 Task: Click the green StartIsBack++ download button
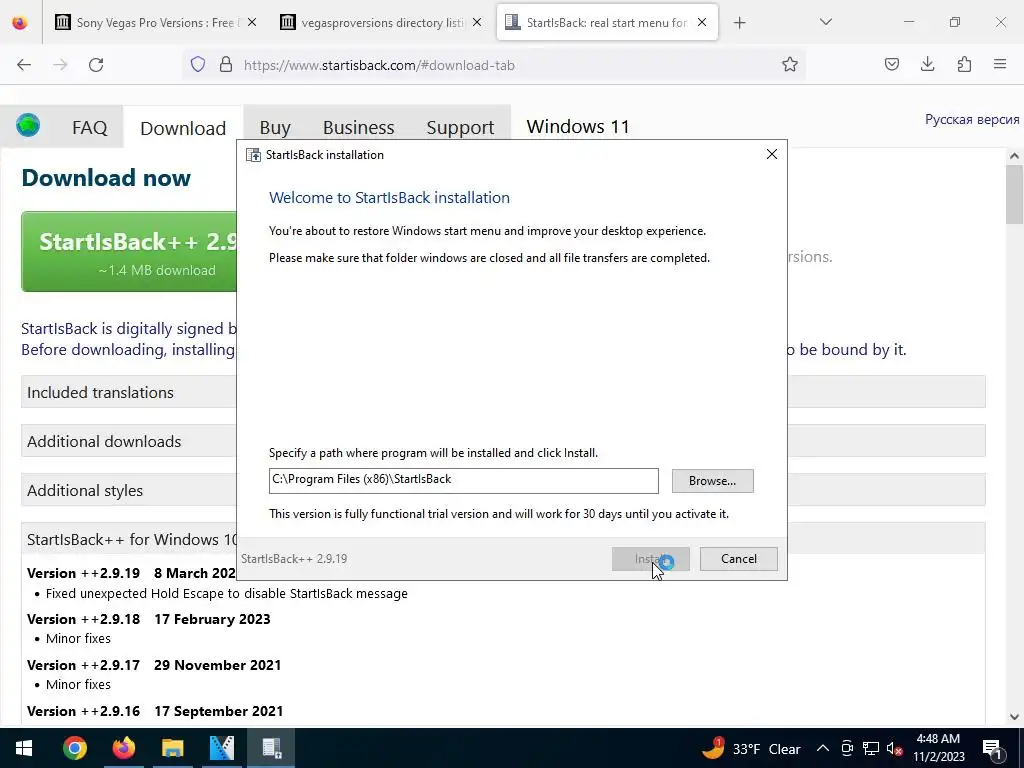pyautogui.click(x=129, y=251)
